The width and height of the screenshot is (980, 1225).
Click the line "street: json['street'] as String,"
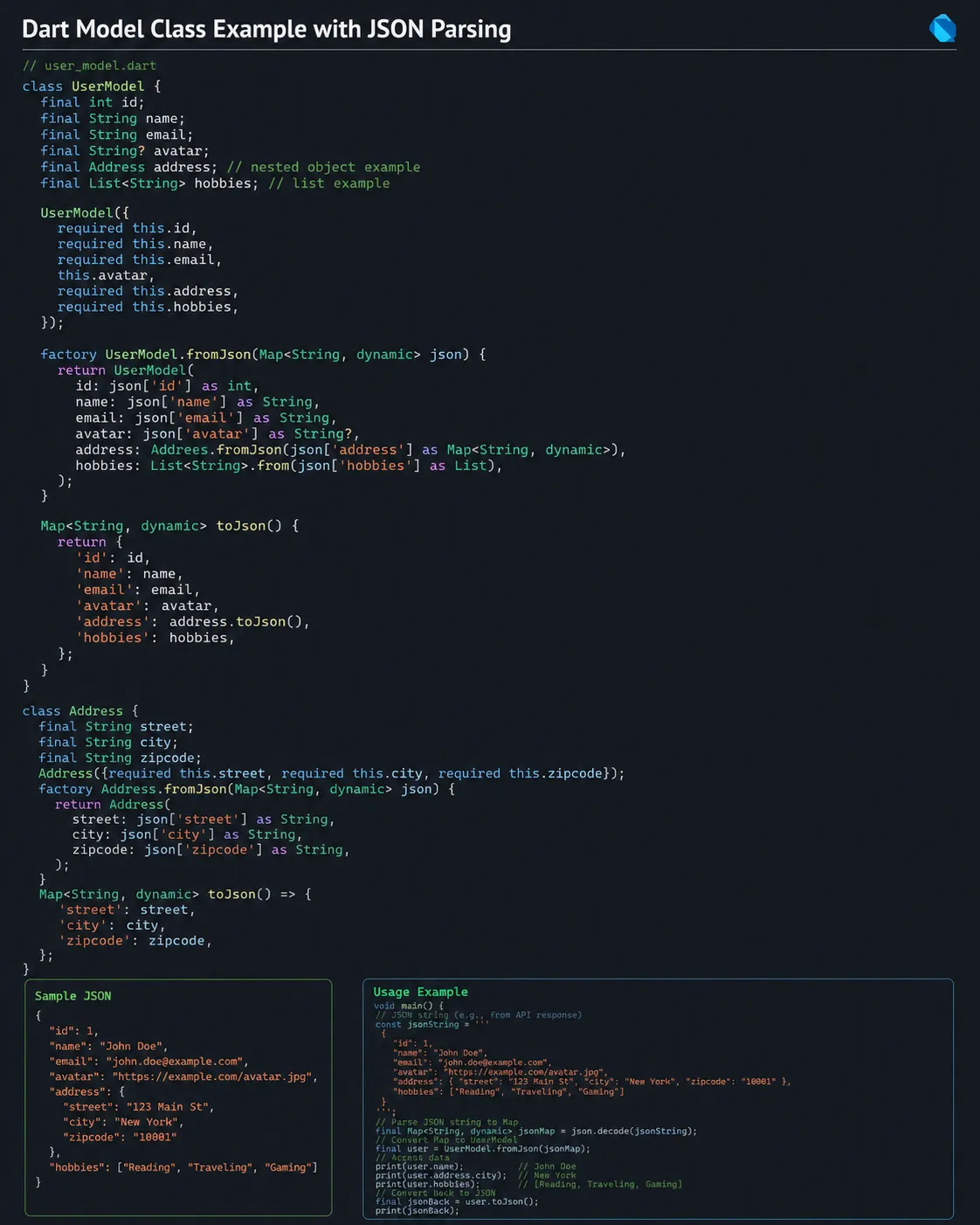204,820
